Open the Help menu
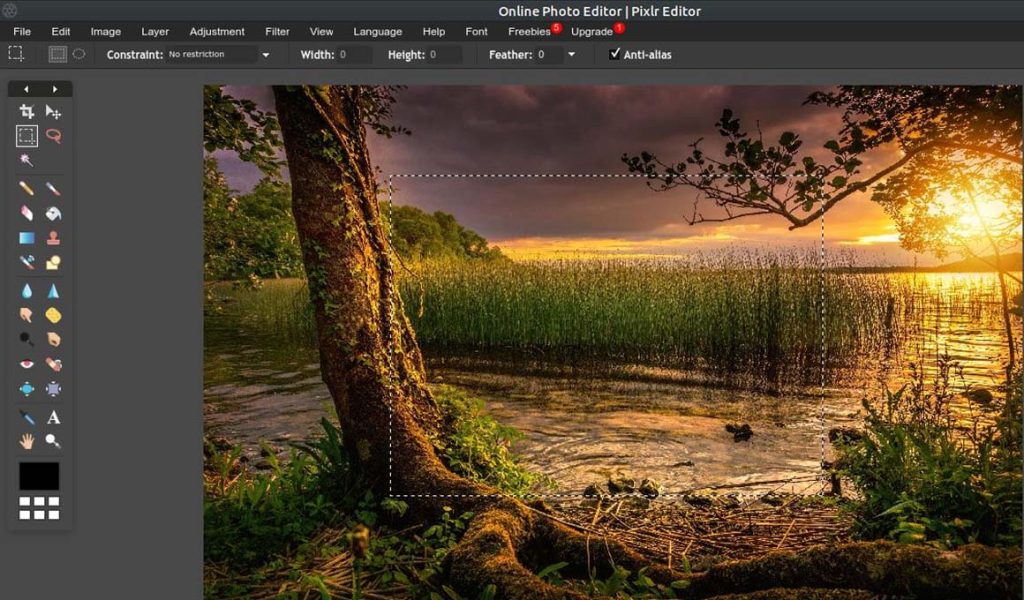The height and width of the screenshot is (600, 1024). point(434,31)
